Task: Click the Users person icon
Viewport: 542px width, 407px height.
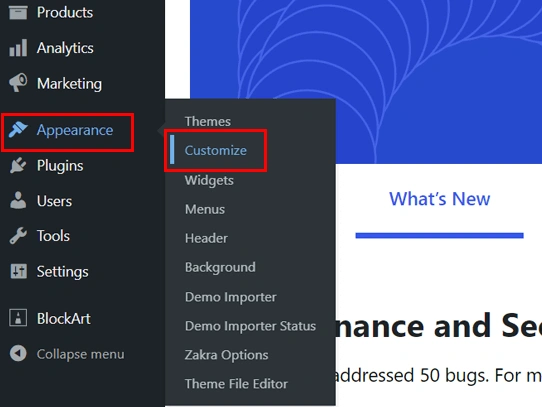Action: tap(18, 201)
